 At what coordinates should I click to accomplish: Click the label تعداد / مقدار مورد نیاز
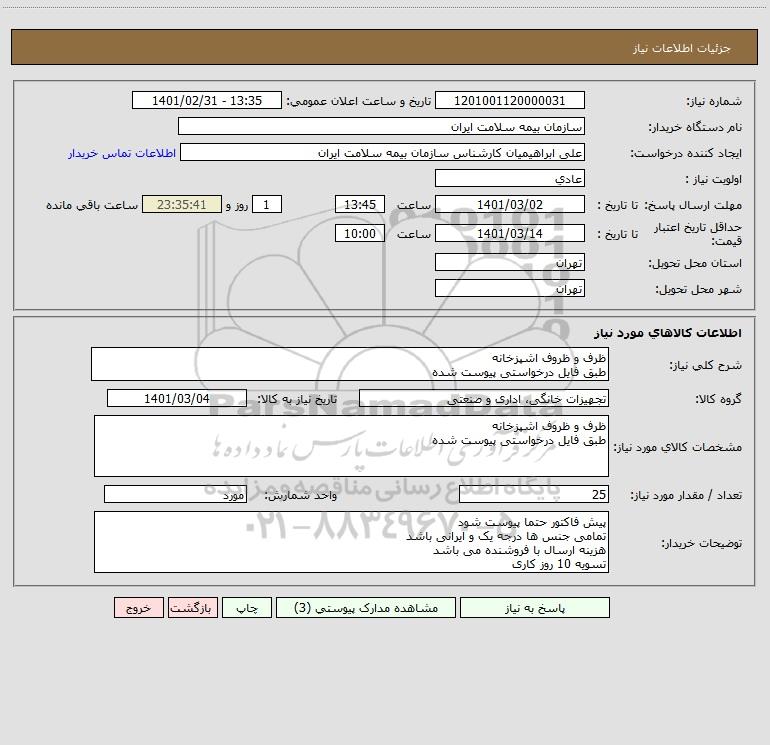686,496
